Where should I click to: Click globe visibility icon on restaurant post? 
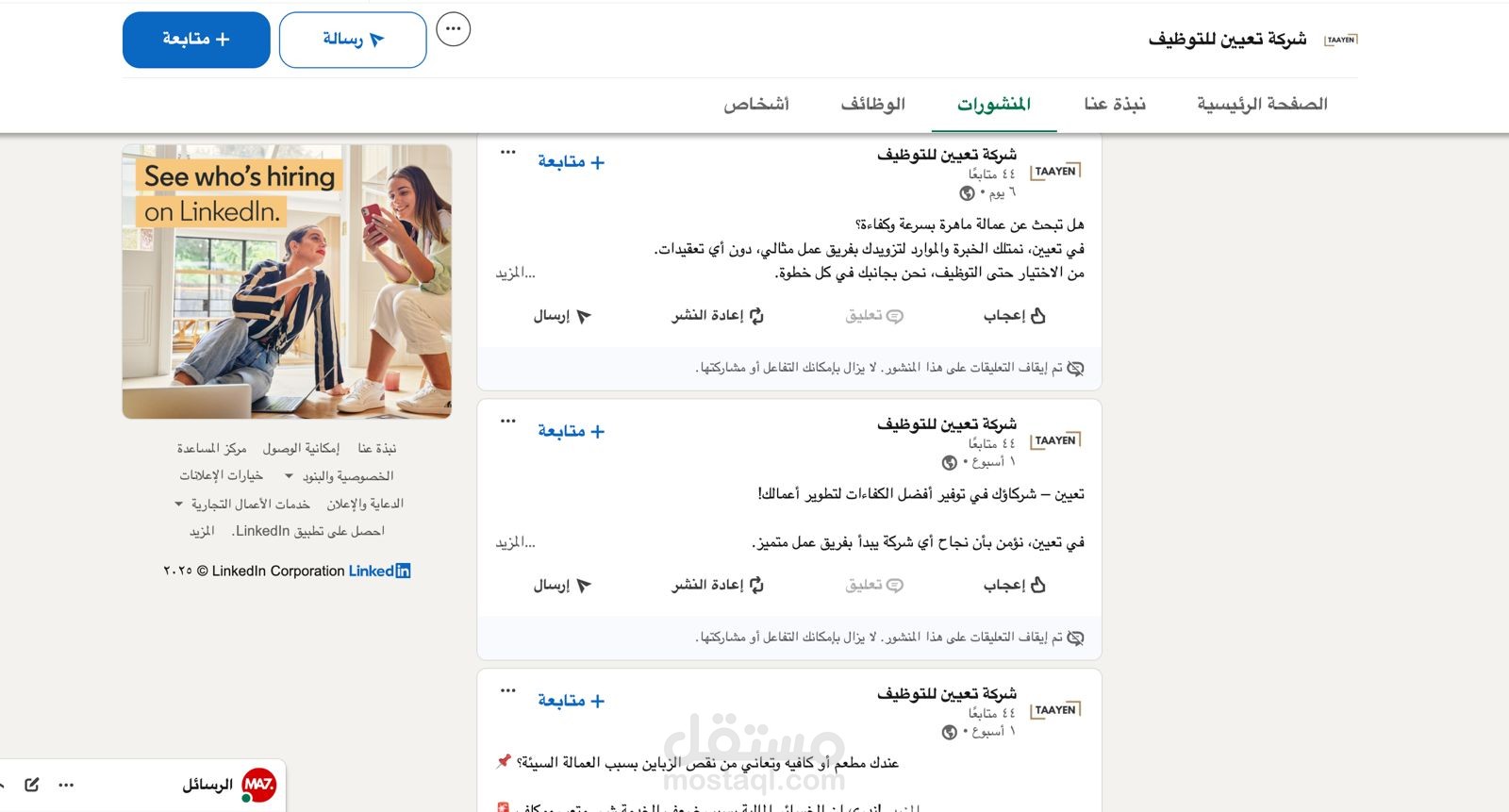pyautogui.click(x=950, y=733)
